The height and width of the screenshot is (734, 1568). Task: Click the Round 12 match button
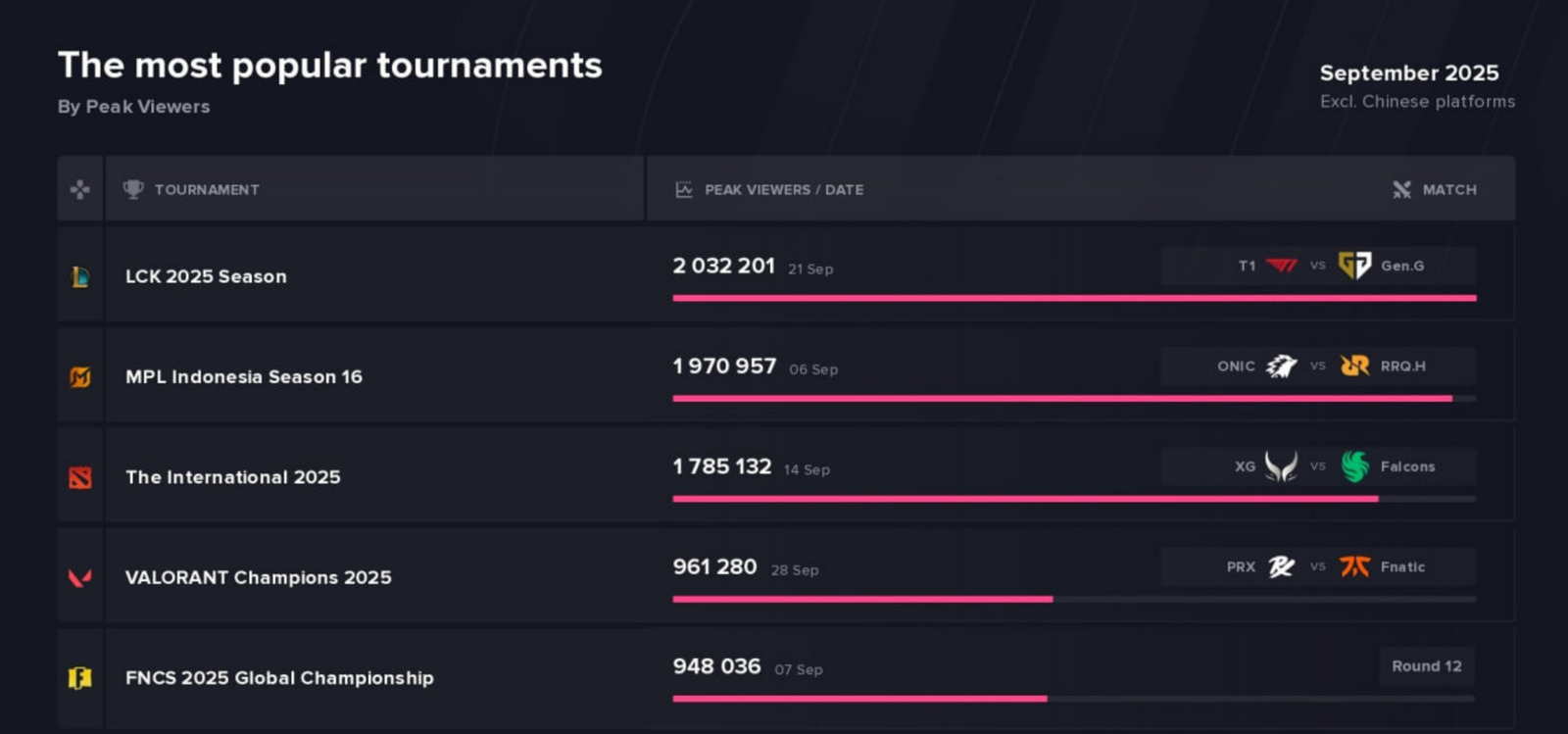[x=1426, y=666]
